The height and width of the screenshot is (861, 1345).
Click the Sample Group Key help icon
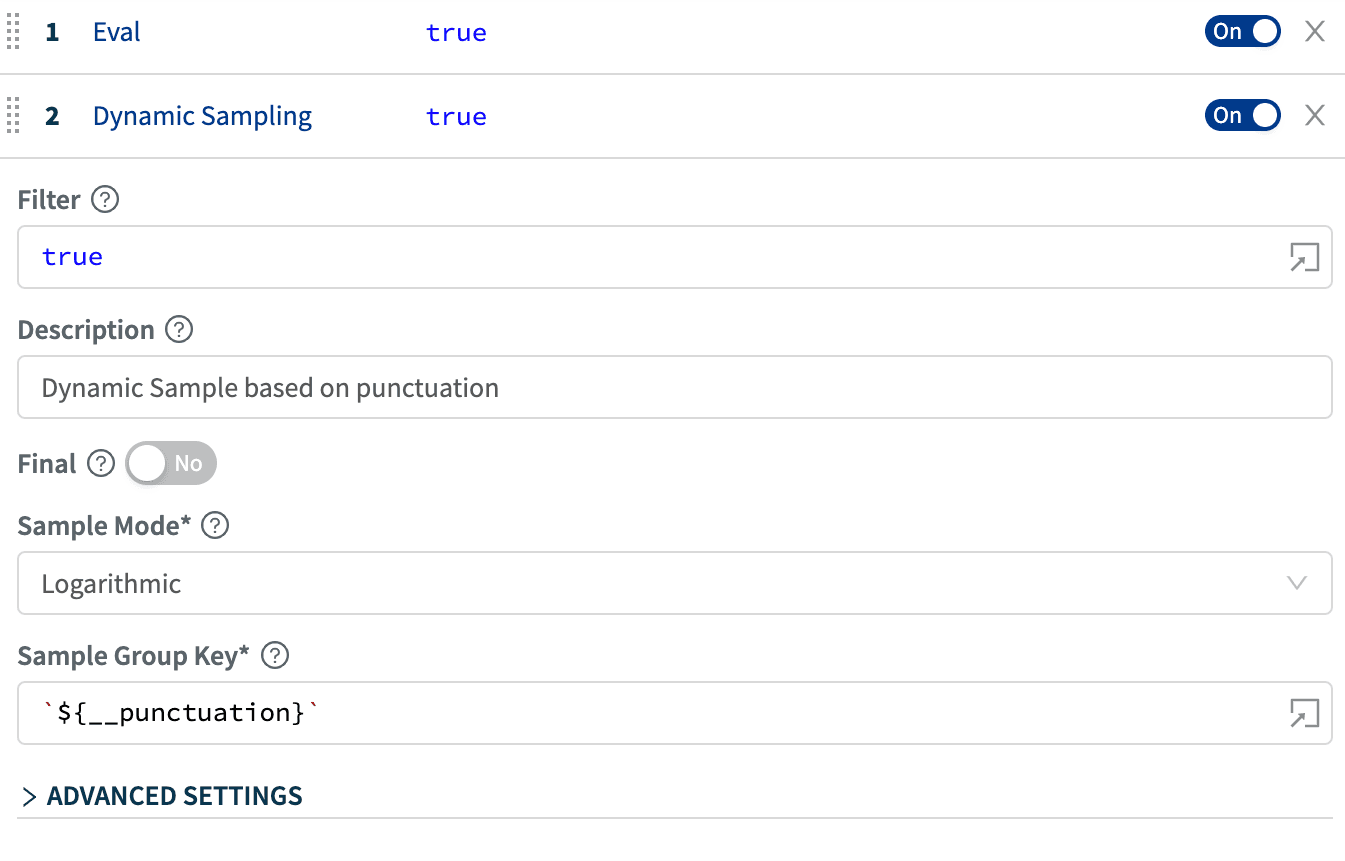[x=275, y=656]
